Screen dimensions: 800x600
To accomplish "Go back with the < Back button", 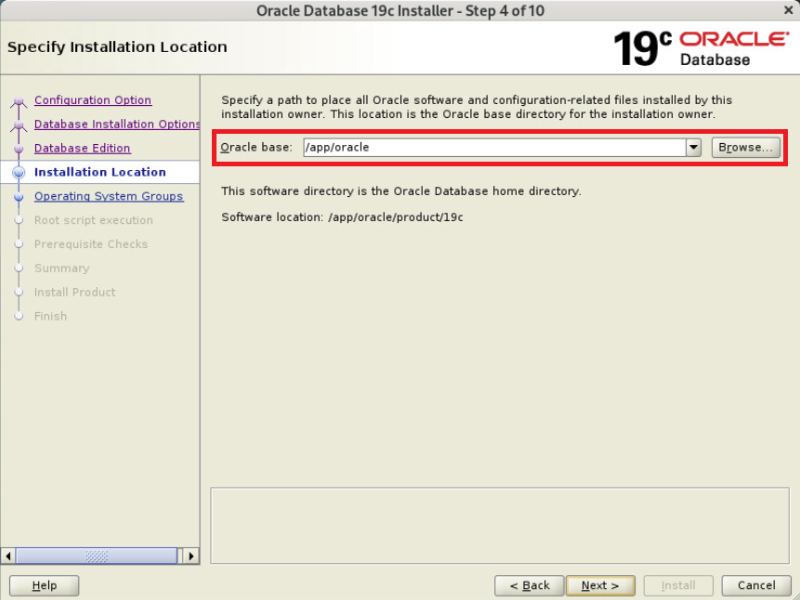I will tap(529, 585).
